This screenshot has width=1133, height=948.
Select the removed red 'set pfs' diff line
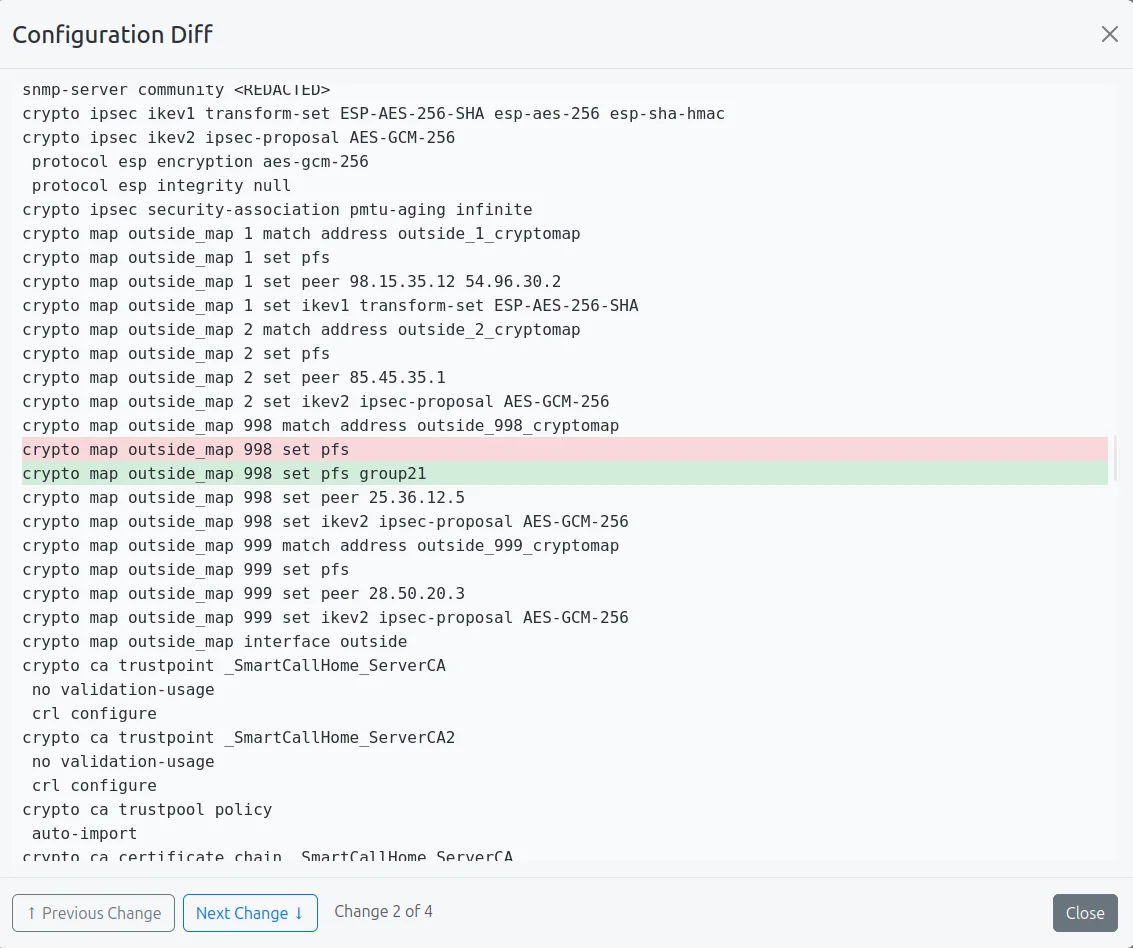[186, 449]
